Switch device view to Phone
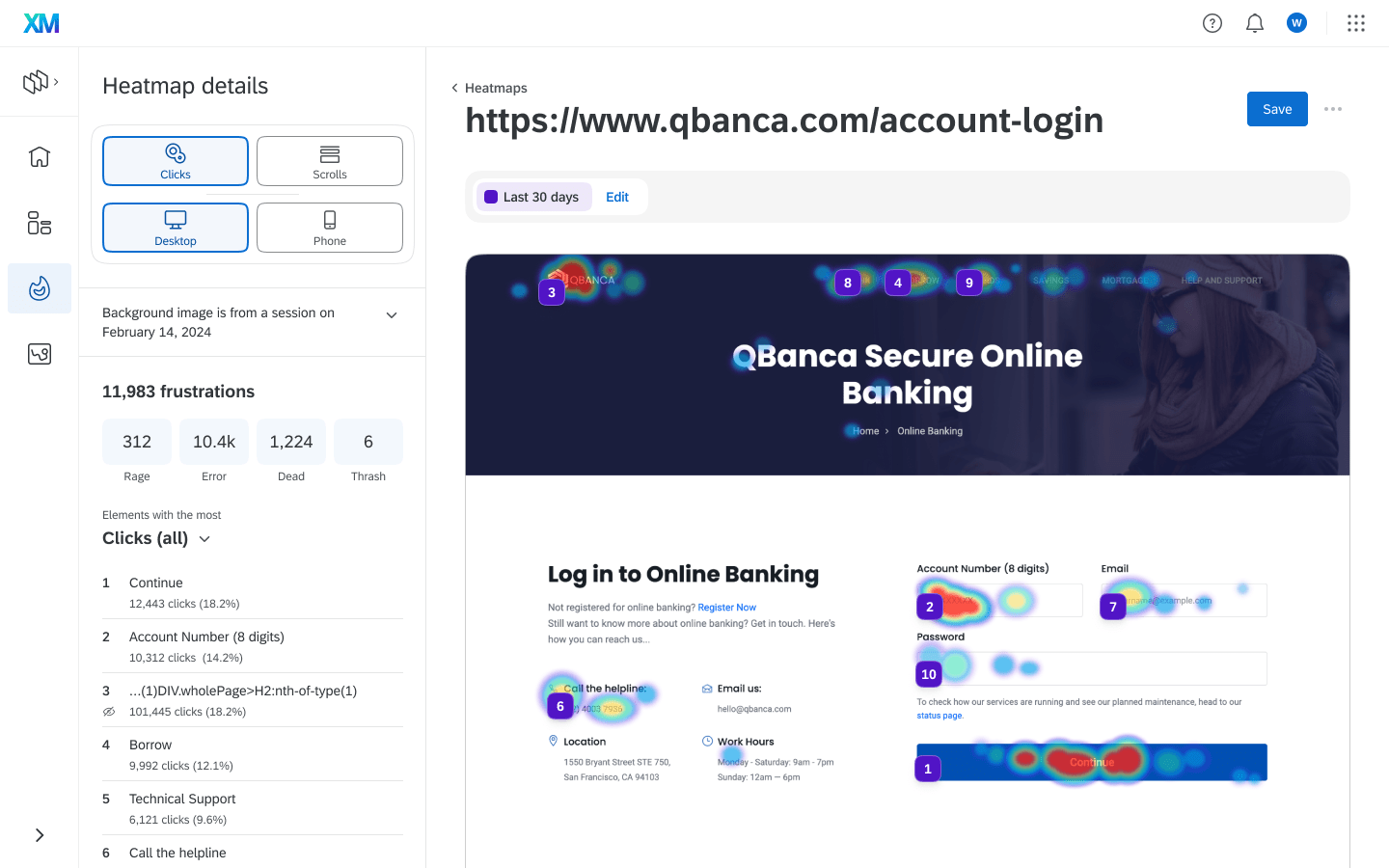The width and height of the screenshot is (1389, 868). click(x=330, y=228)
